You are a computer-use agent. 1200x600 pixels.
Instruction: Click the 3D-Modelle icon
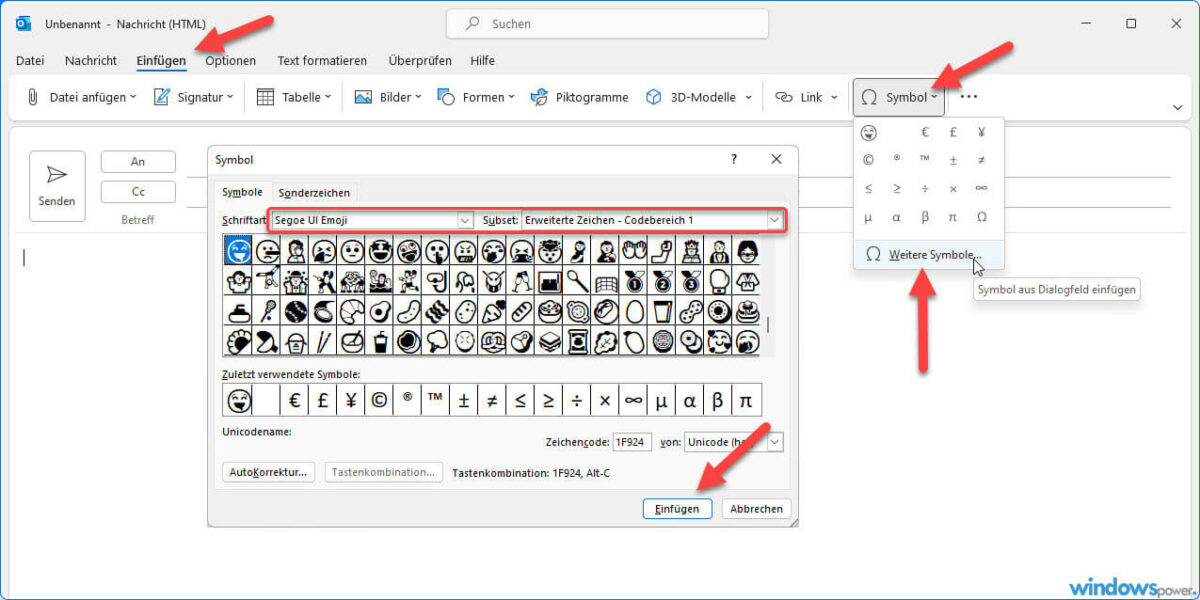[x=653, y=97]
